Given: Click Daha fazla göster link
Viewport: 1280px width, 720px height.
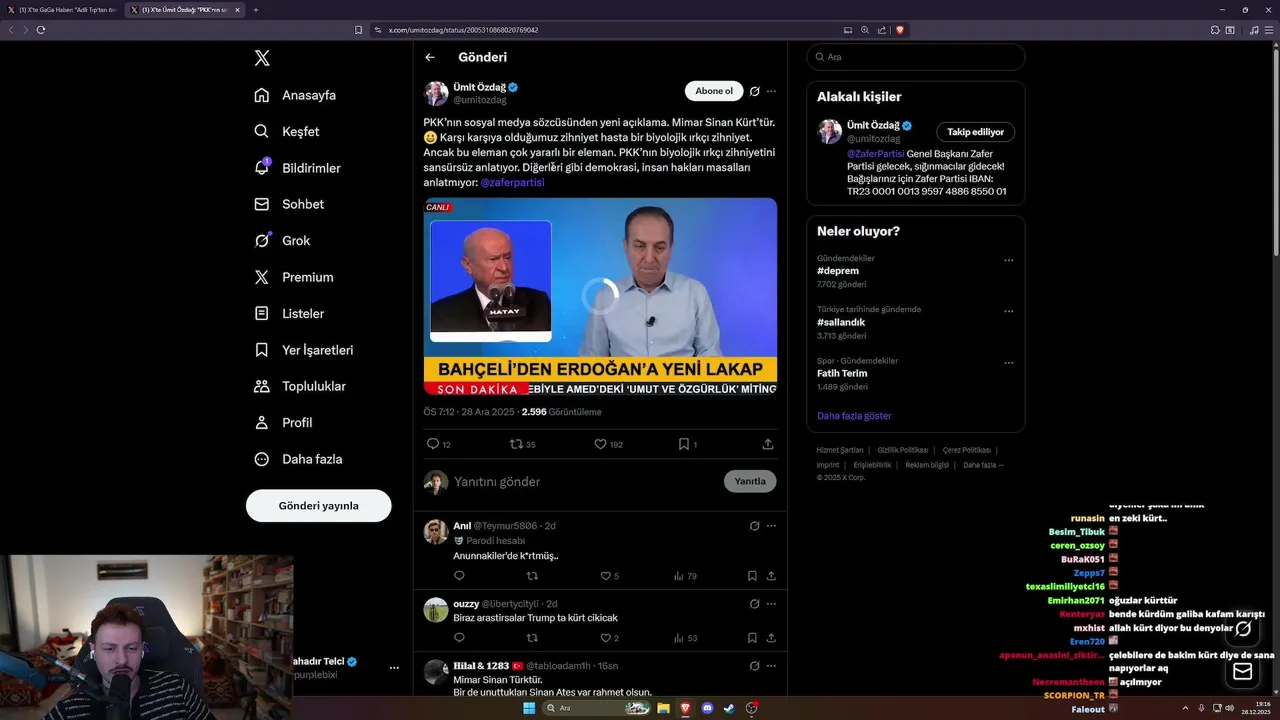Looking at the screenshot, I should tap(854, 415).
